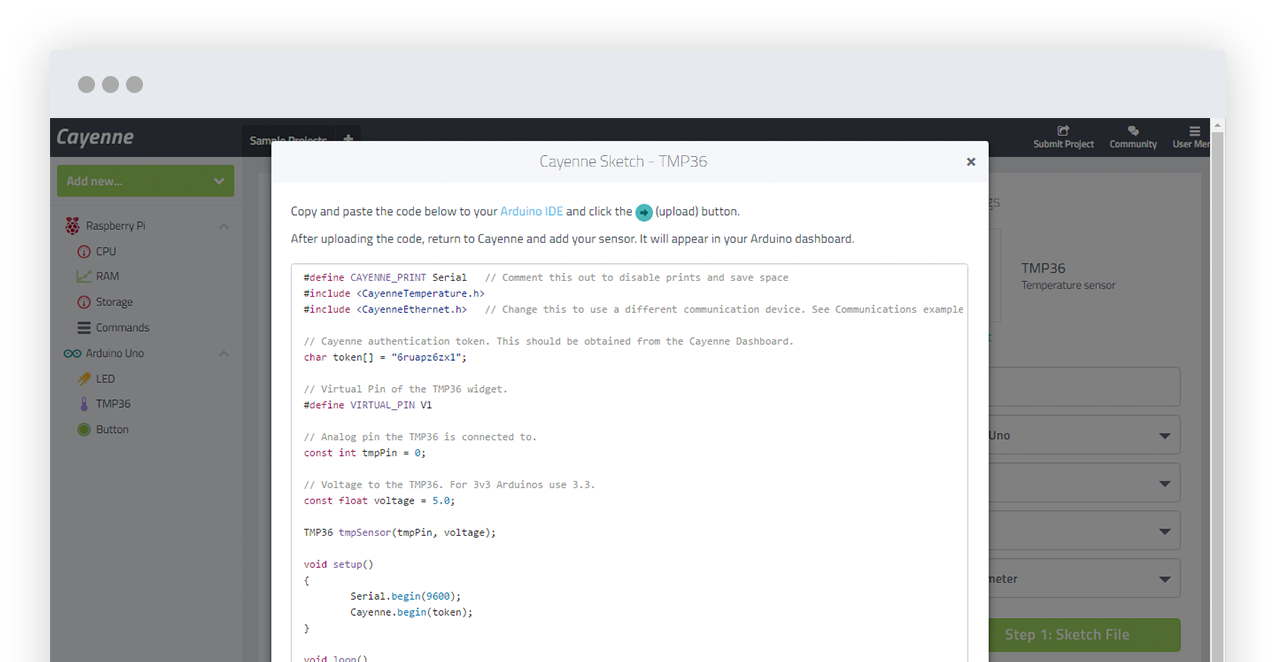Open the TMP36 sidebar entry
Image resolution: width=1276 pixels, height=662 pixels.
pyautogui.click(x=113, y=404)
